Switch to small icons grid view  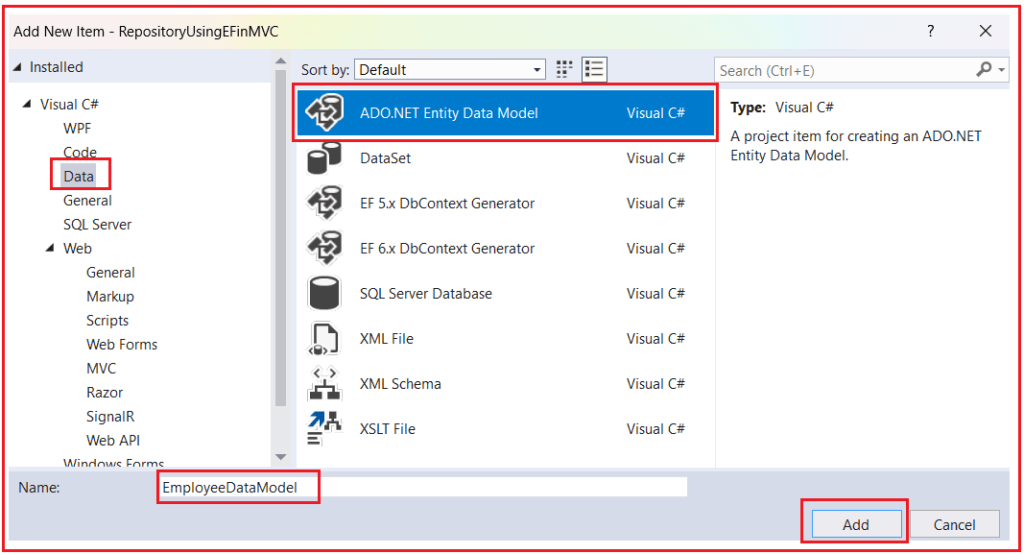[x=565, y=69]
